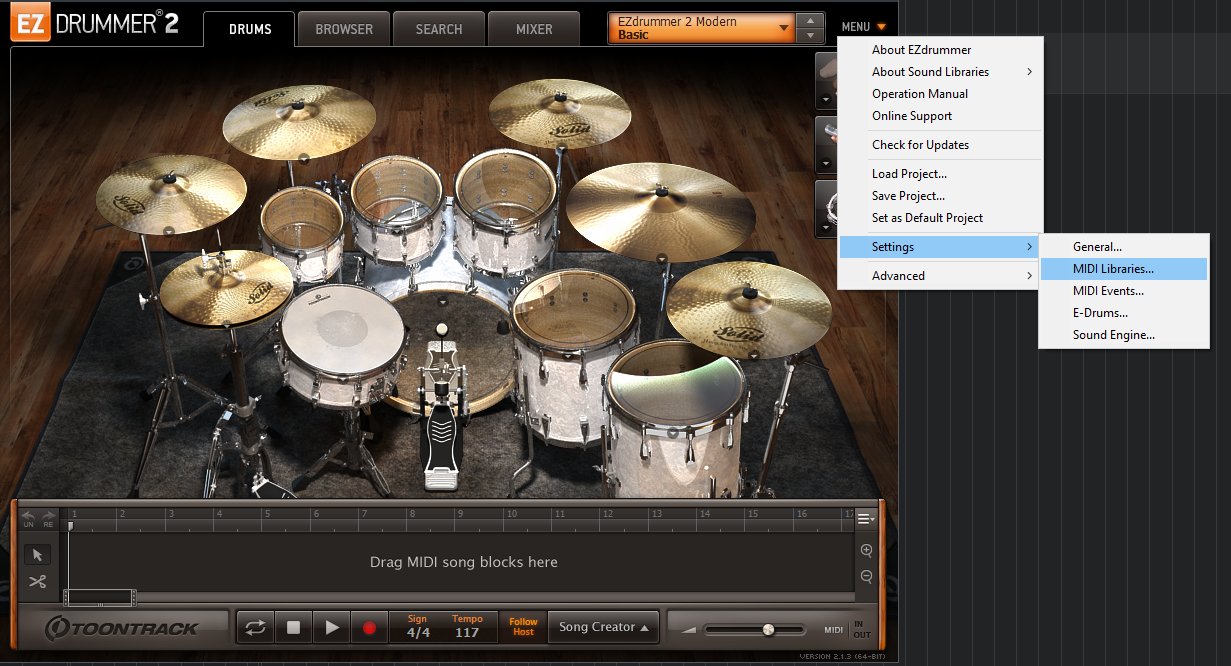Collapse the MENU dropdown
1231x666 pixels.
864,27
